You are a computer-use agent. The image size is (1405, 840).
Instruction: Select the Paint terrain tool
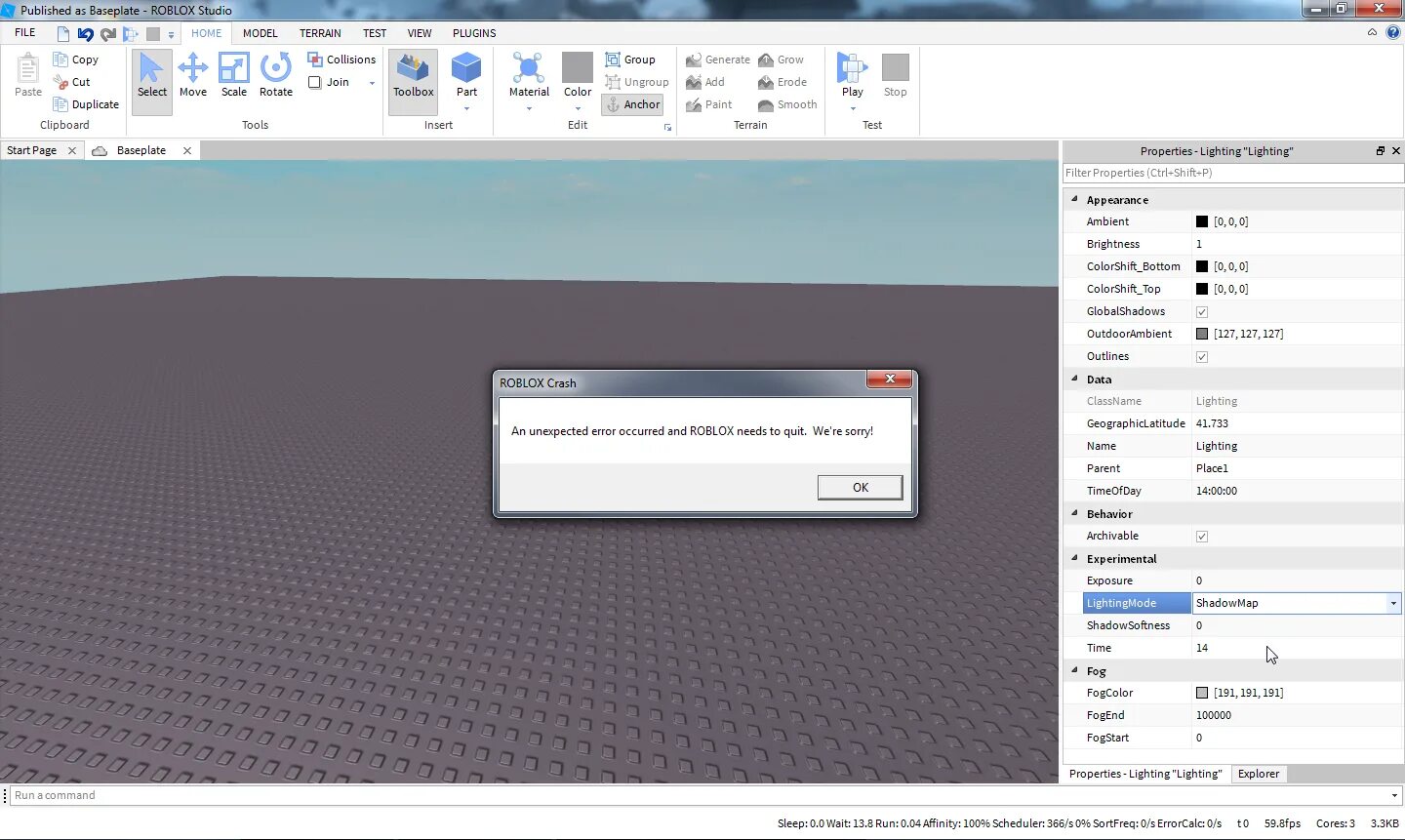[x=708, y=104]
